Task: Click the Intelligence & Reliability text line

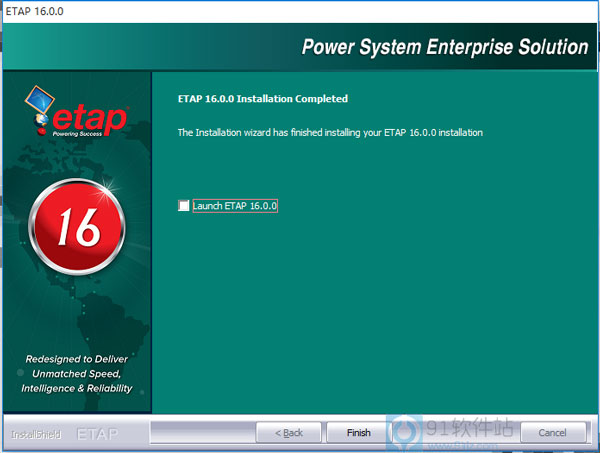Action: (x=77, y=388)
